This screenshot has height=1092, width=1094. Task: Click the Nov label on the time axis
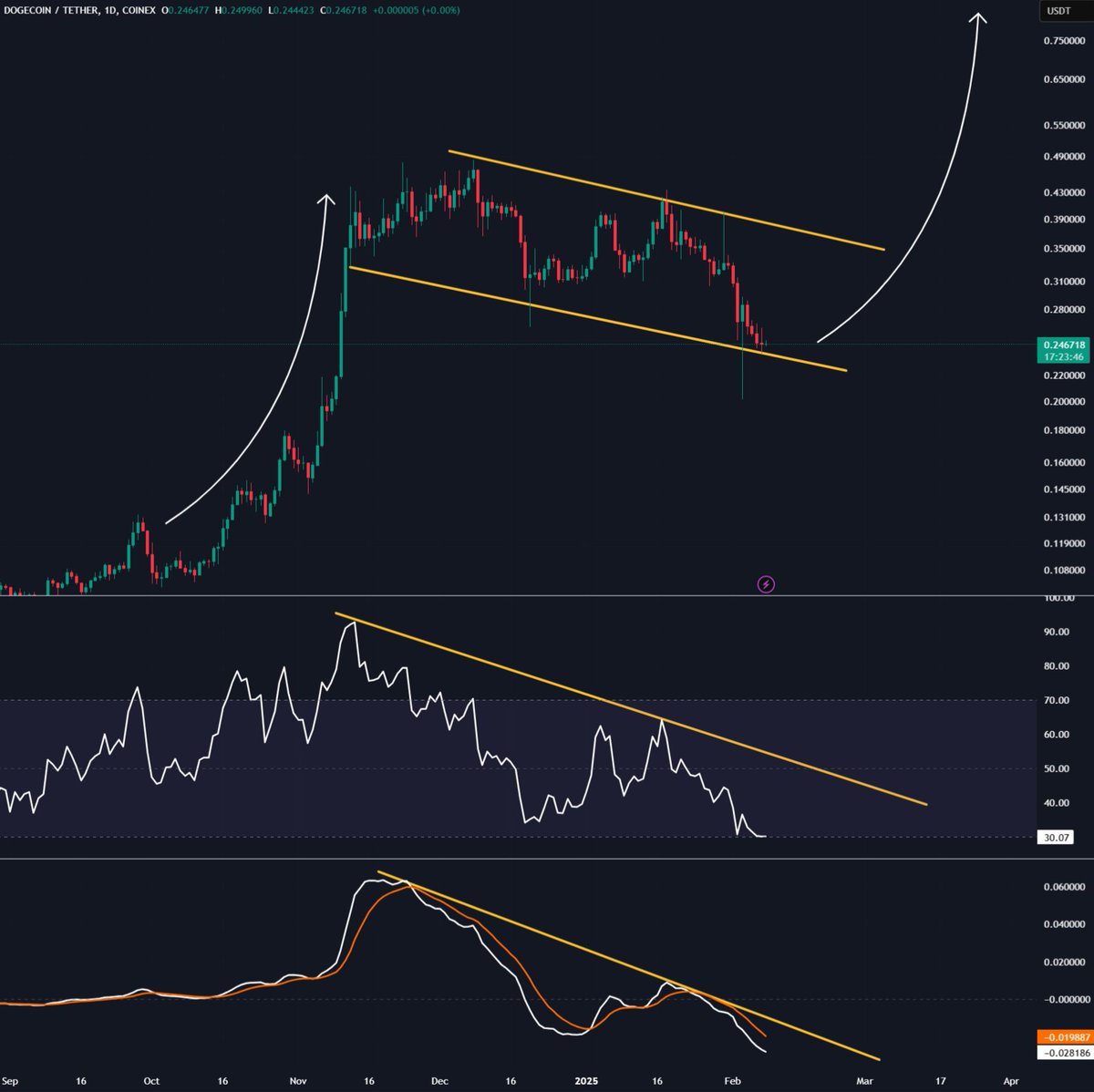click(299, 1081)
